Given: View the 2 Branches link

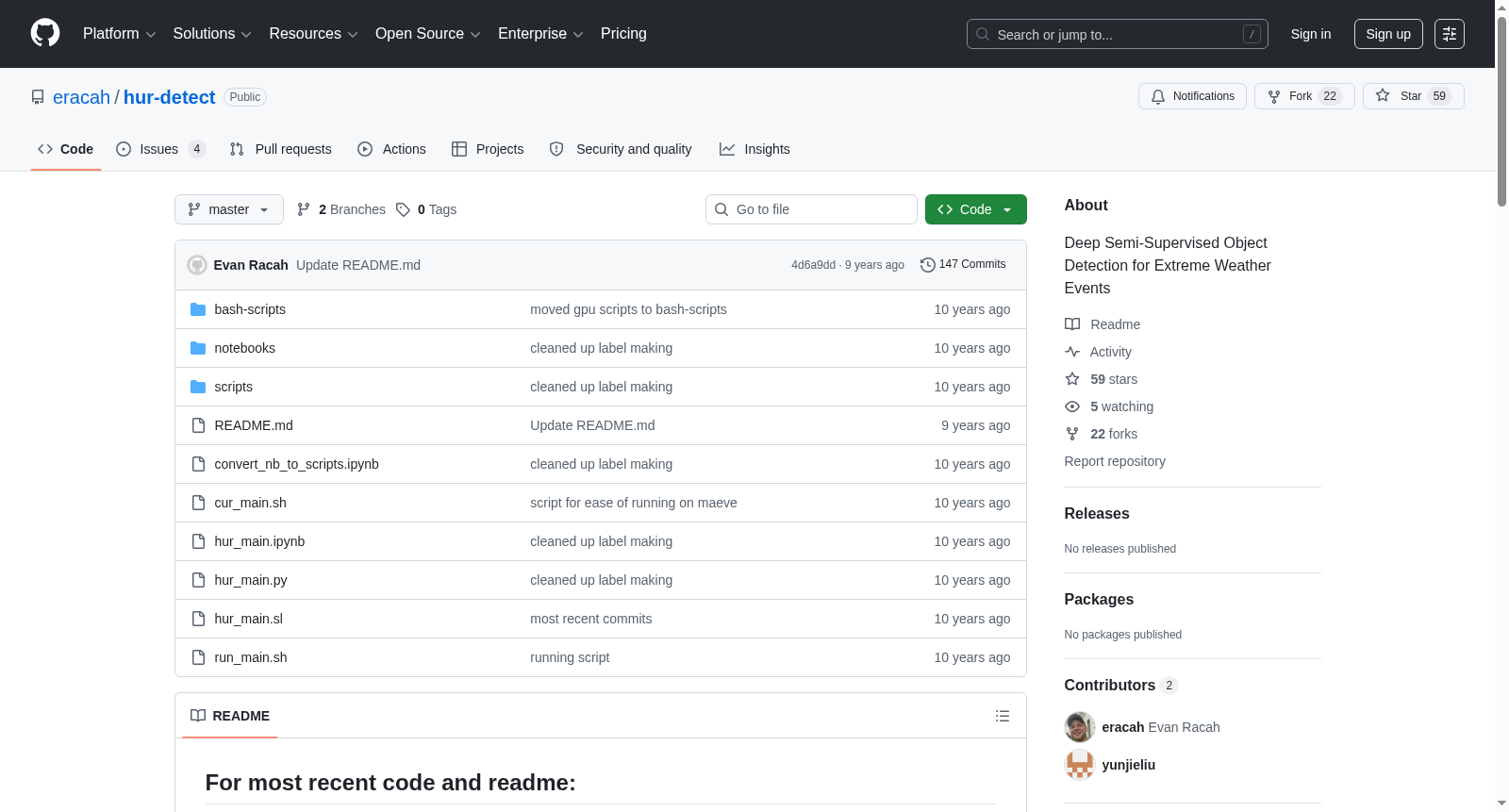Looking at the screenshot, I should 341,209.
